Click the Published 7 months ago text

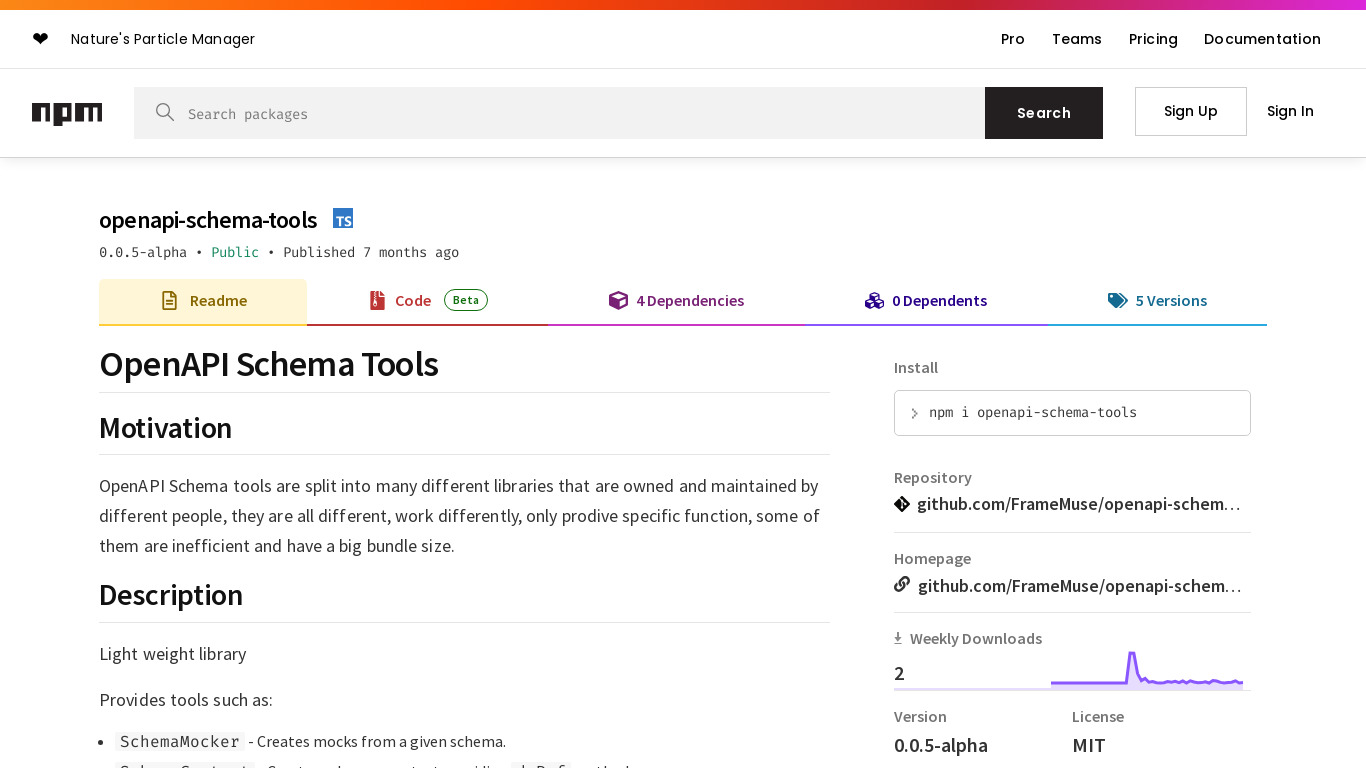click(371, 252)
